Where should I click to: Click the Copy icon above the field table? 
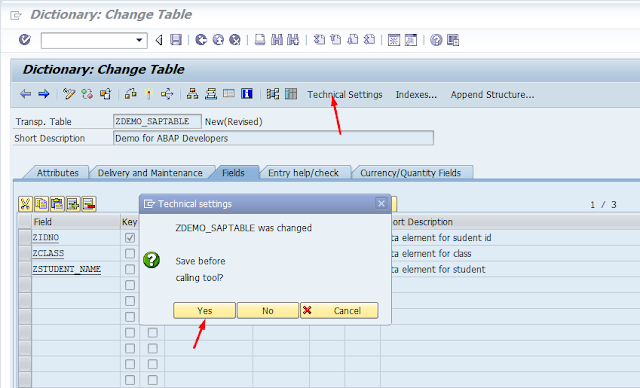41,204
